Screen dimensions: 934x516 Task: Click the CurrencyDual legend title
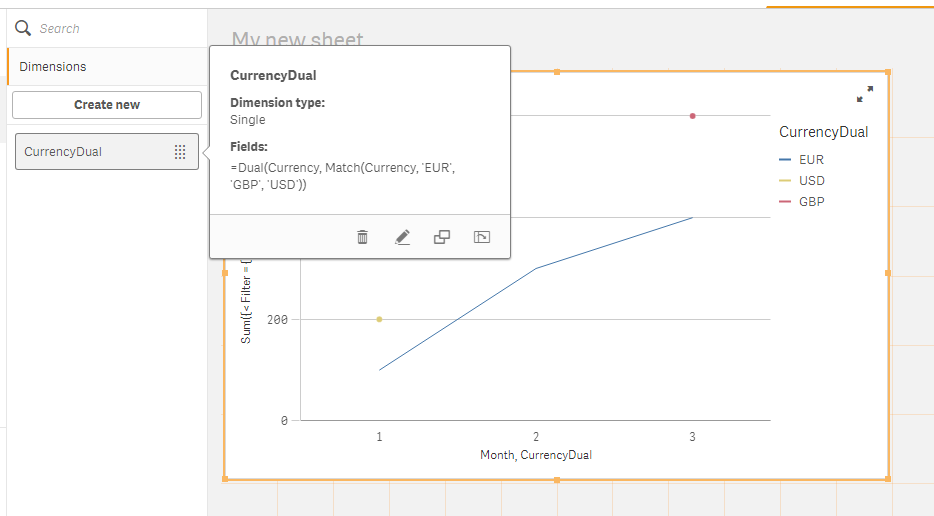click(823, 132)
